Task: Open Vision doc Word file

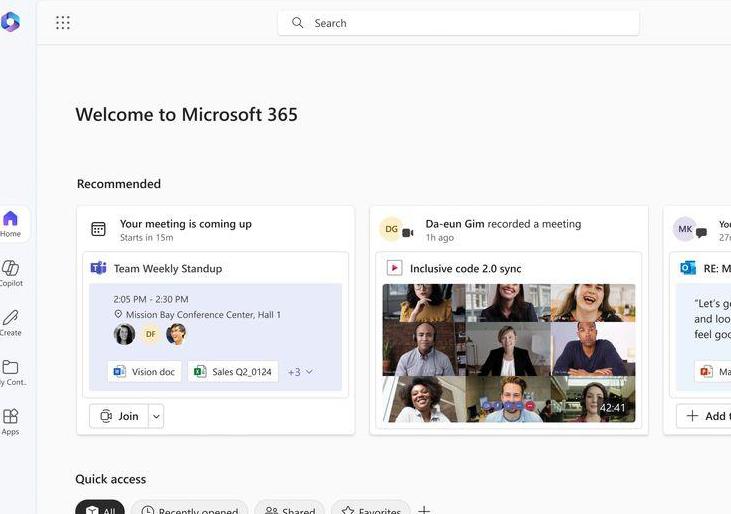Action: [144, 371]
